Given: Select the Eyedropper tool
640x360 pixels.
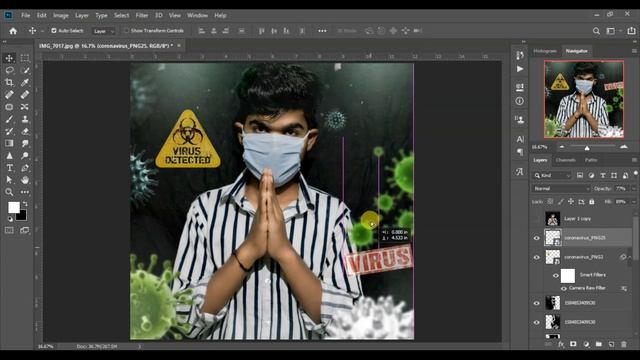Looking at the screenshot, I should (x=24, y=82).
